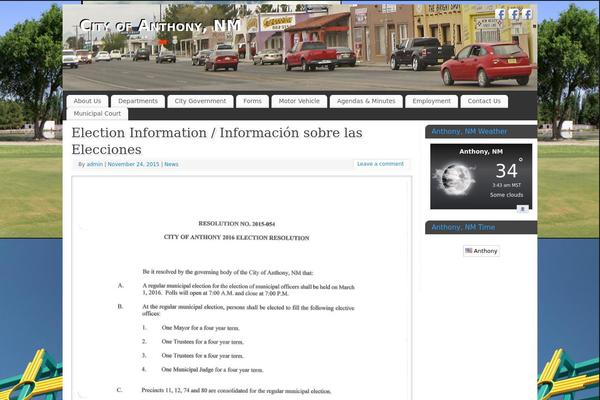Click the header street photo banner

click(300, 47)
